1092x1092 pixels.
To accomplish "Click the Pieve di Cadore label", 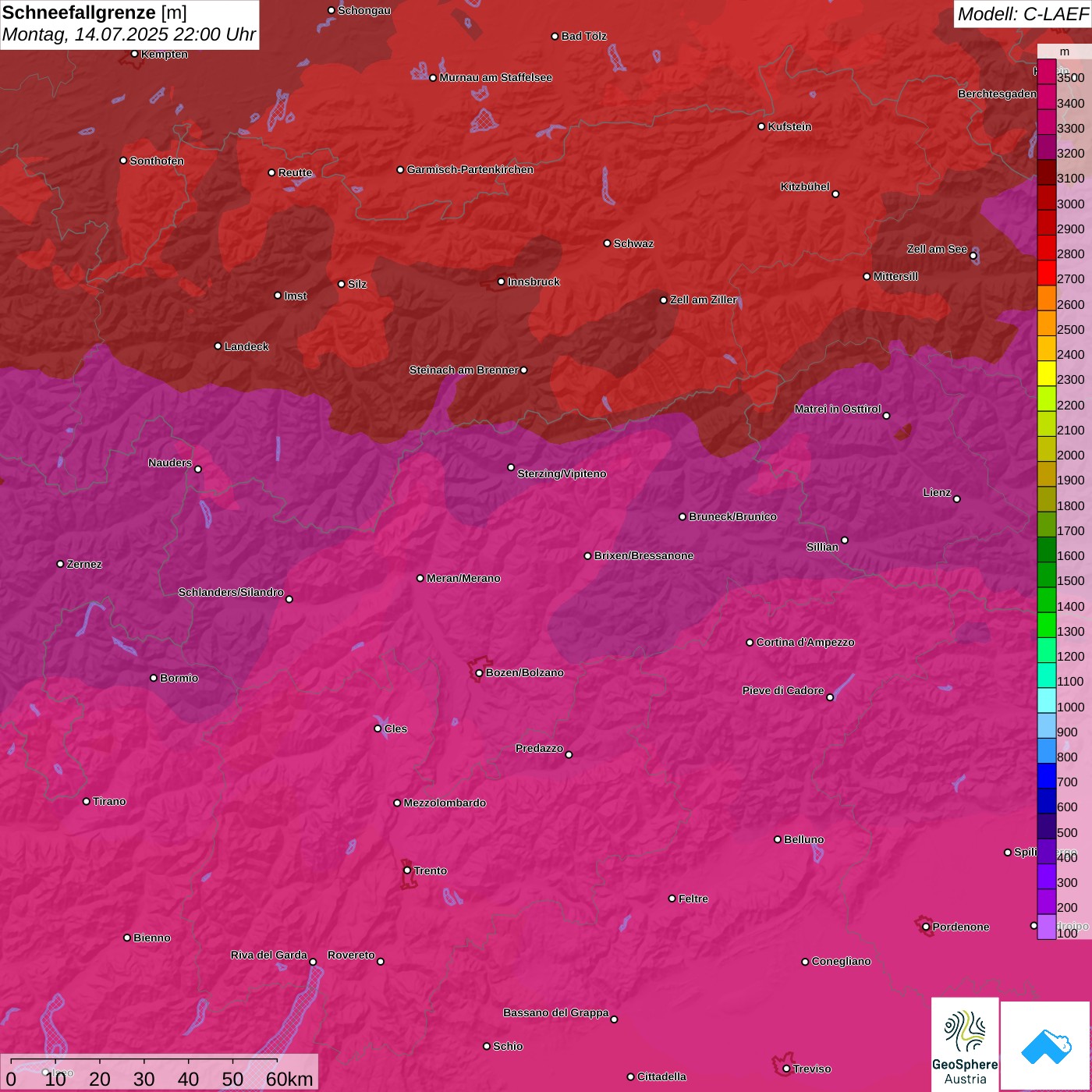I will coord(783,690).
